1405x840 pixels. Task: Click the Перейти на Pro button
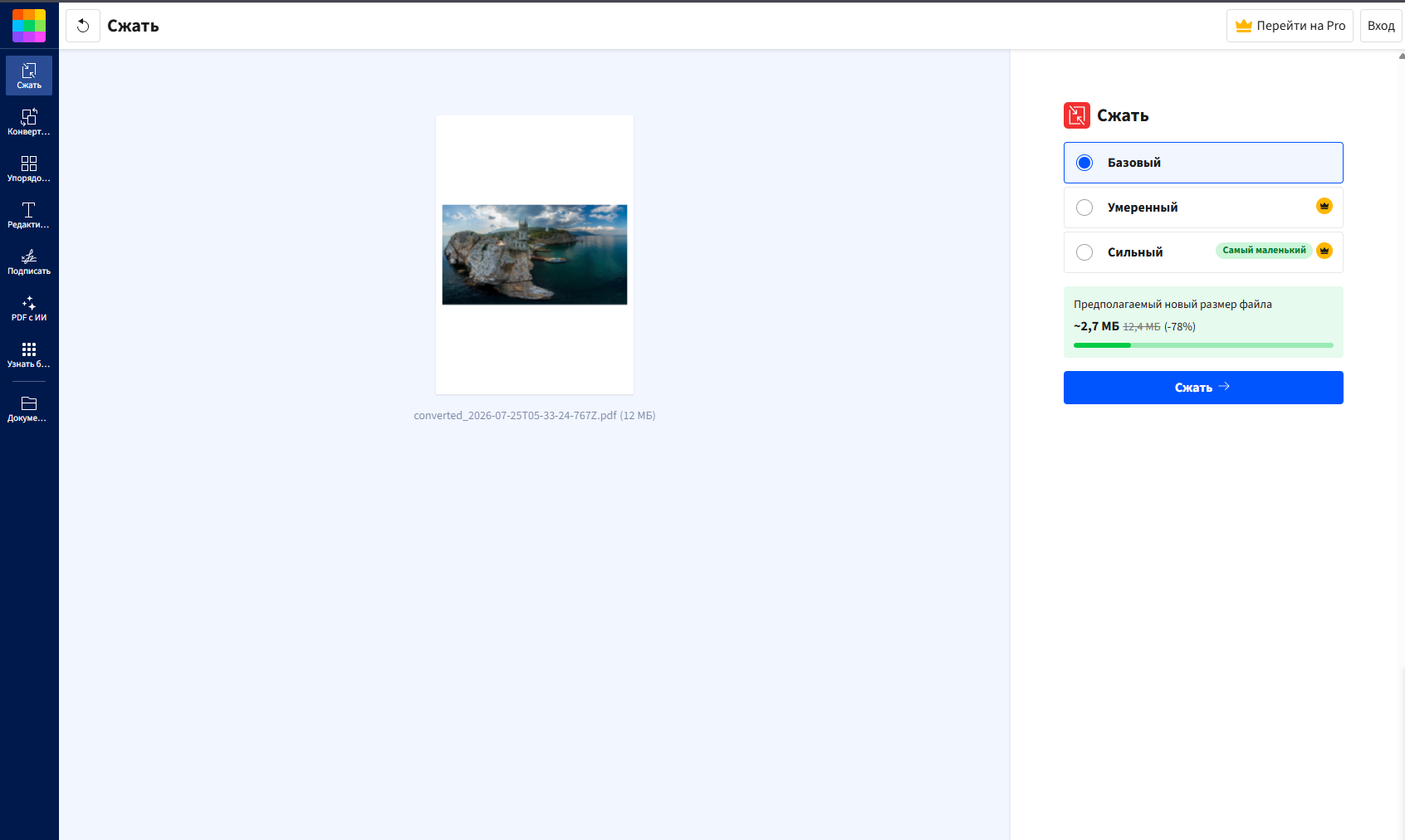click(x=1290, y=26)
